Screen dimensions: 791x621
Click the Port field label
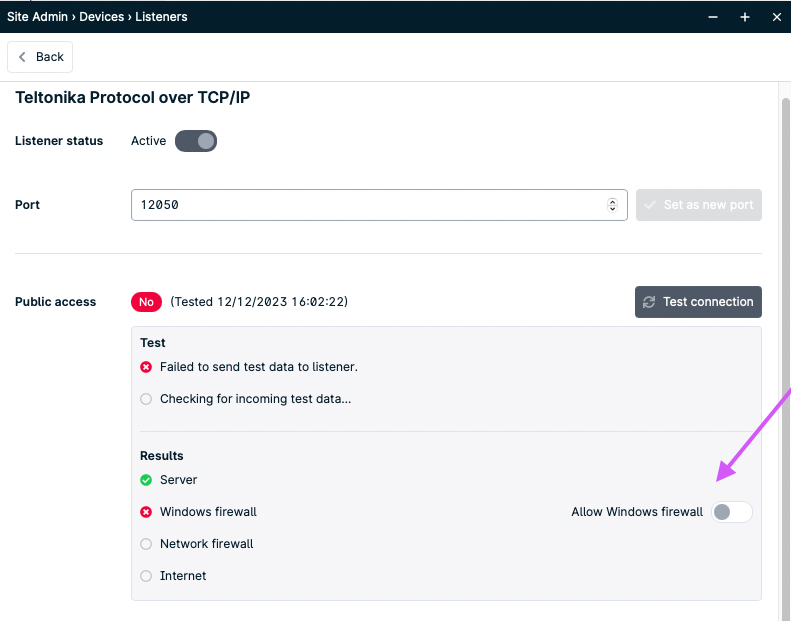click(27, 205)
